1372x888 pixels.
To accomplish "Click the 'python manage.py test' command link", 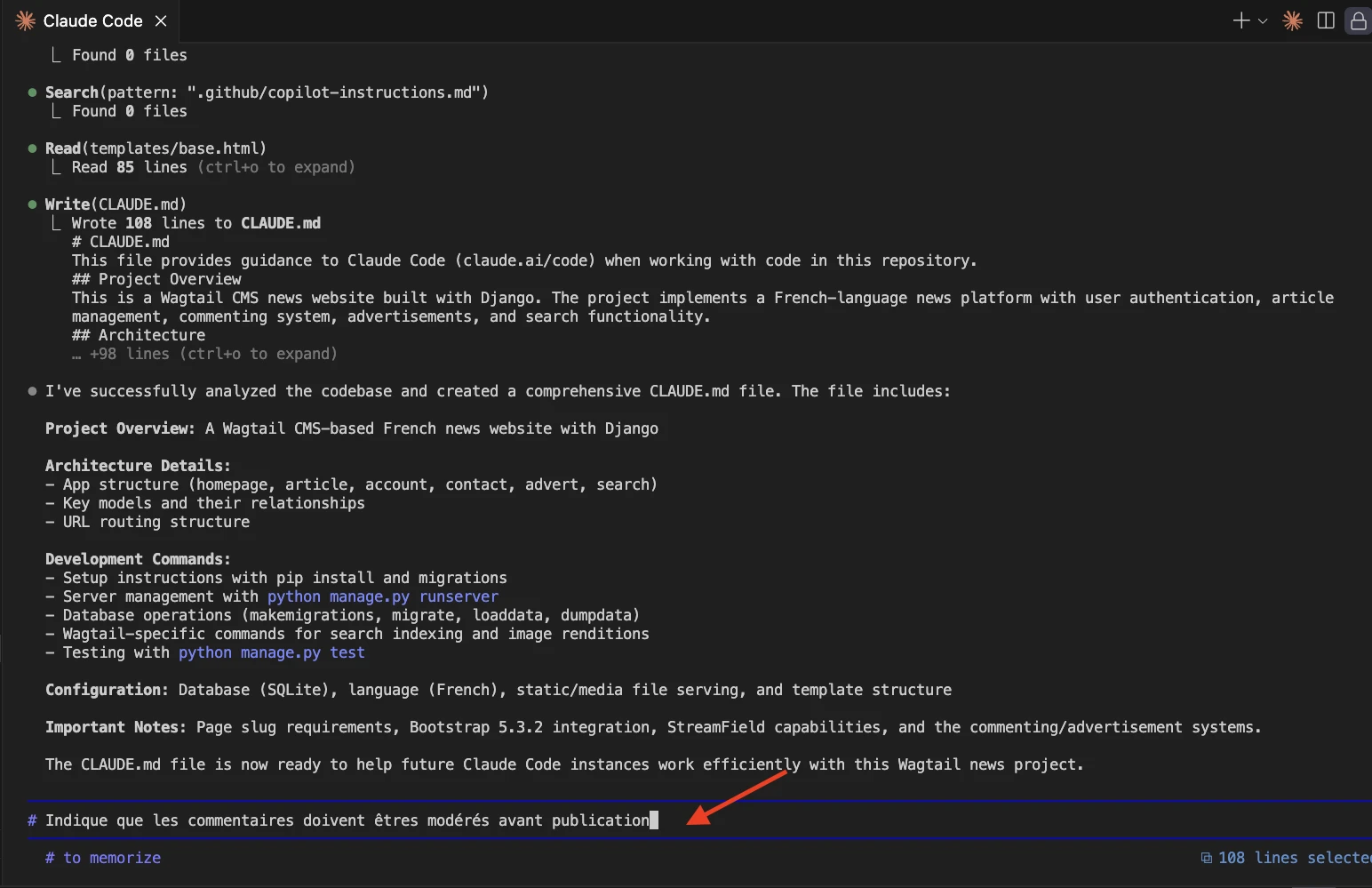I will point(271,652).
